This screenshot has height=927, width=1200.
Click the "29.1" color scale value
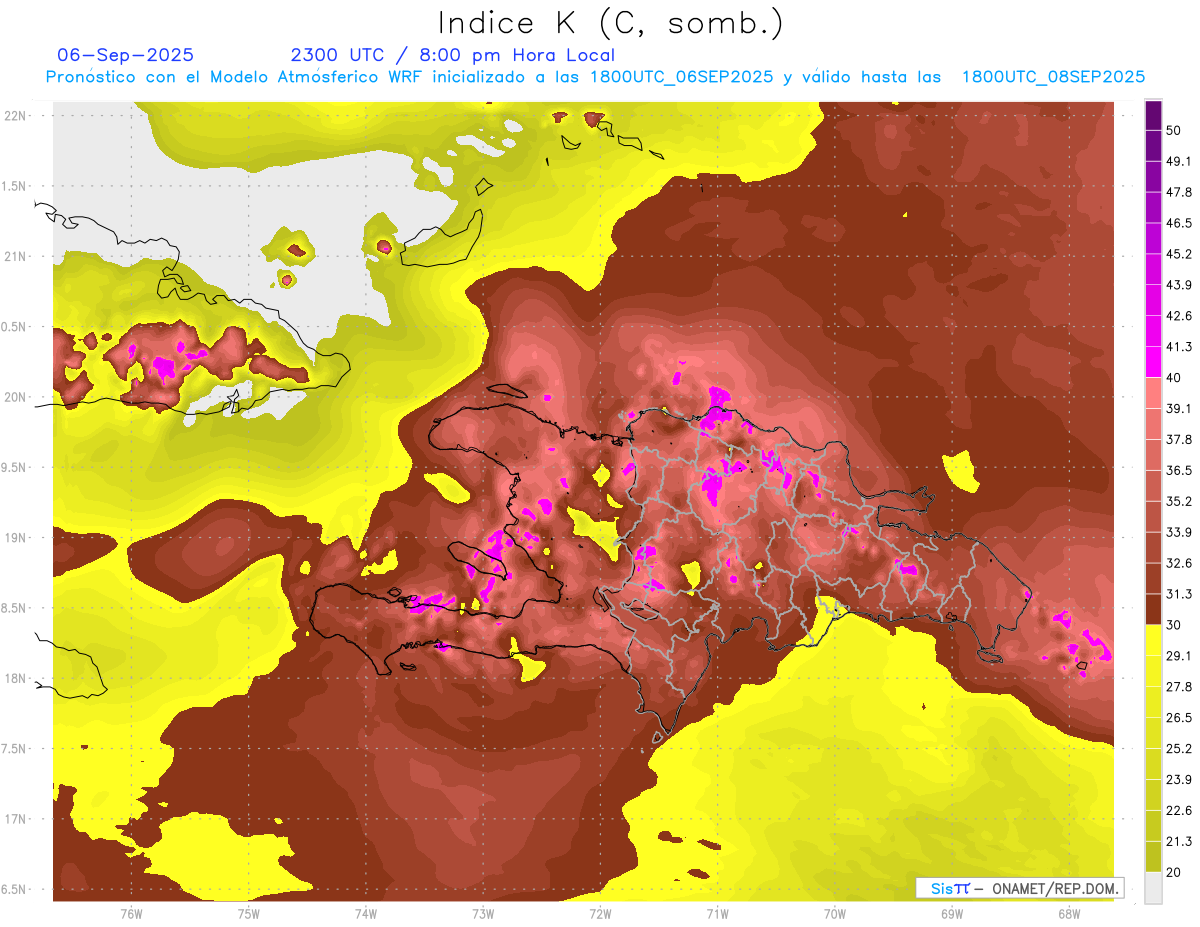1178,656
